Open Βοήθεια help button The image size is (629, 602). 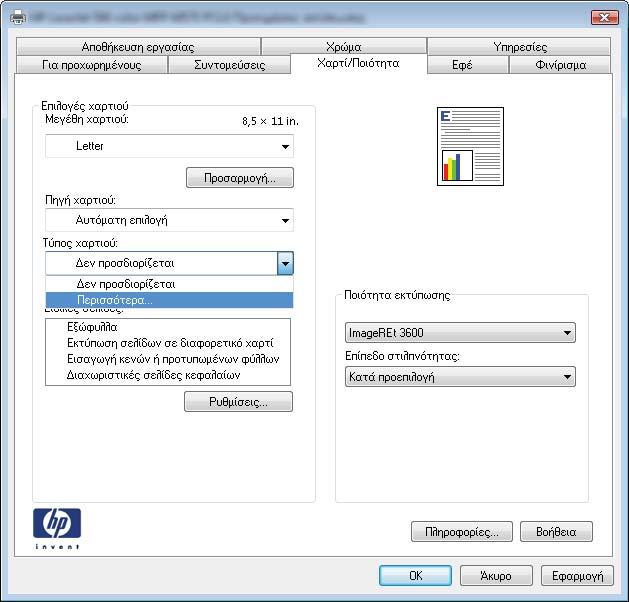pos(556,532)
